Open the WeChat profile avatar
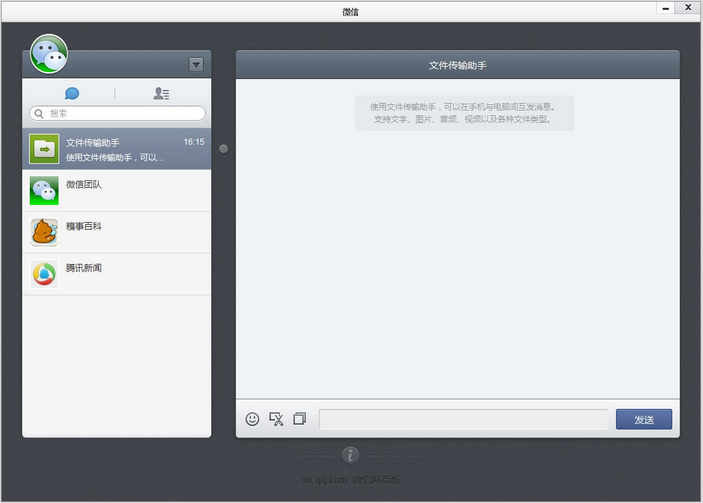This screenshot has width=703, height=503. coord(49,54)
